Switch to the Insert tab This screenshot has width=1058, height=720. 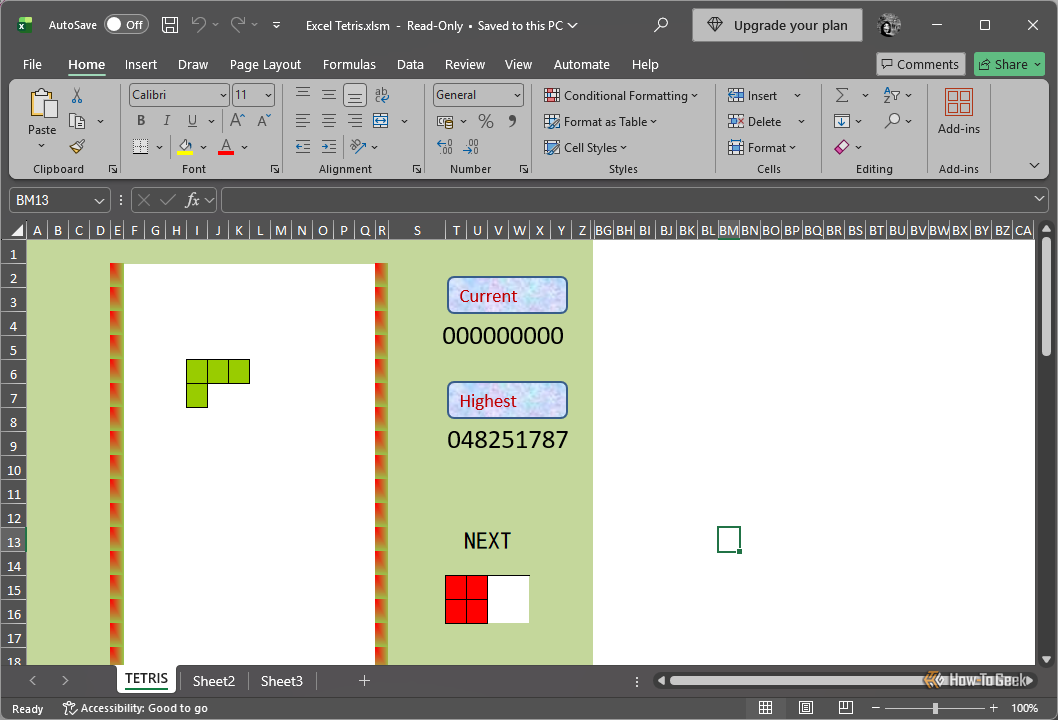(x=140, y=64)
